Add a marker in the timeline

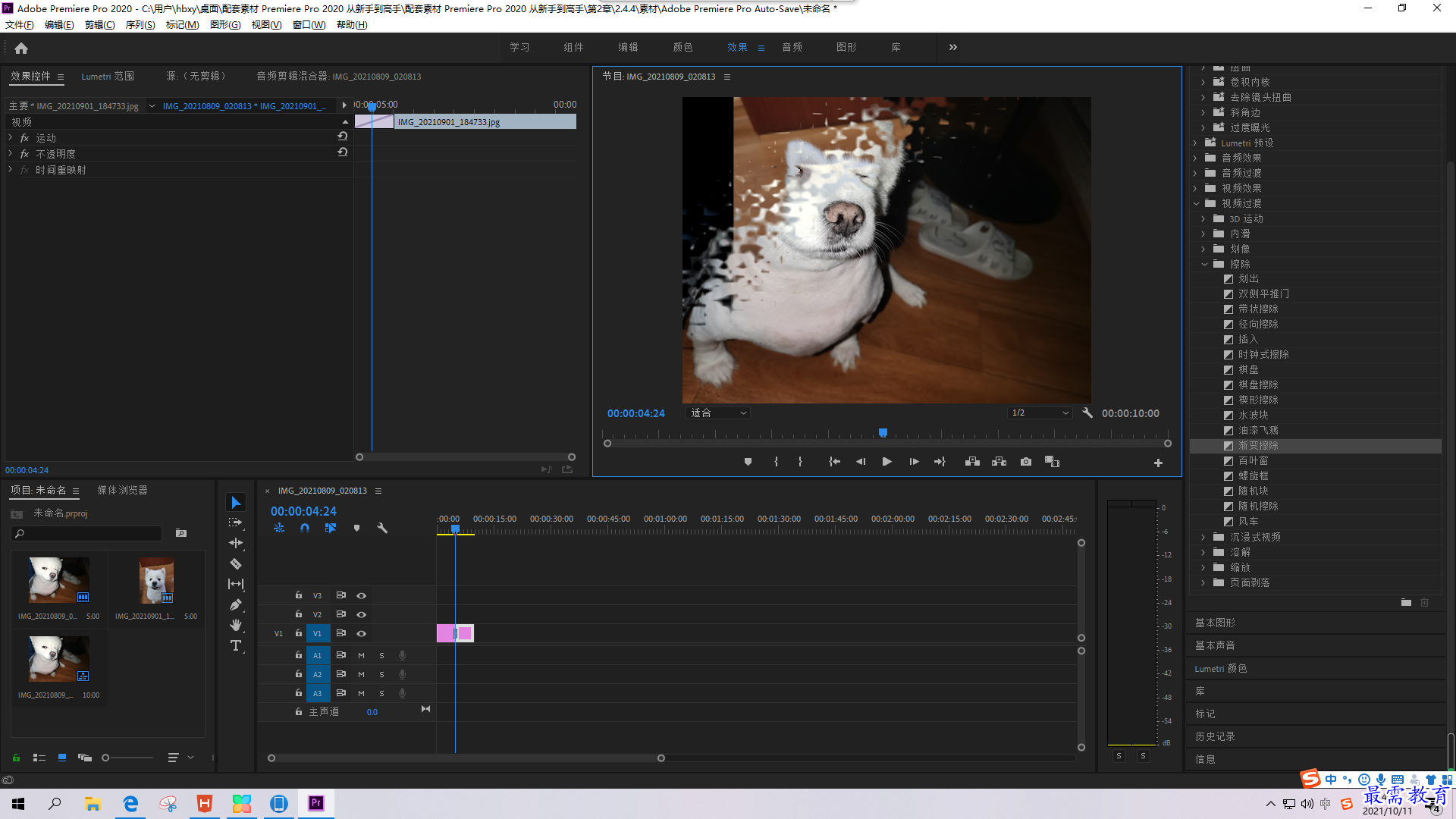click(x=356, y=528)
